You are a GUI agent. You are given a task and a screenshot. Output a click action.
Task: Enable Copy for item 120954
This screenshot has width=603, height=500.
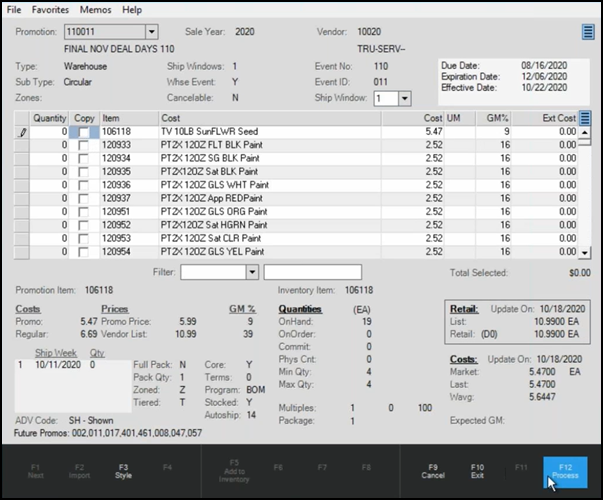[84, 252]
